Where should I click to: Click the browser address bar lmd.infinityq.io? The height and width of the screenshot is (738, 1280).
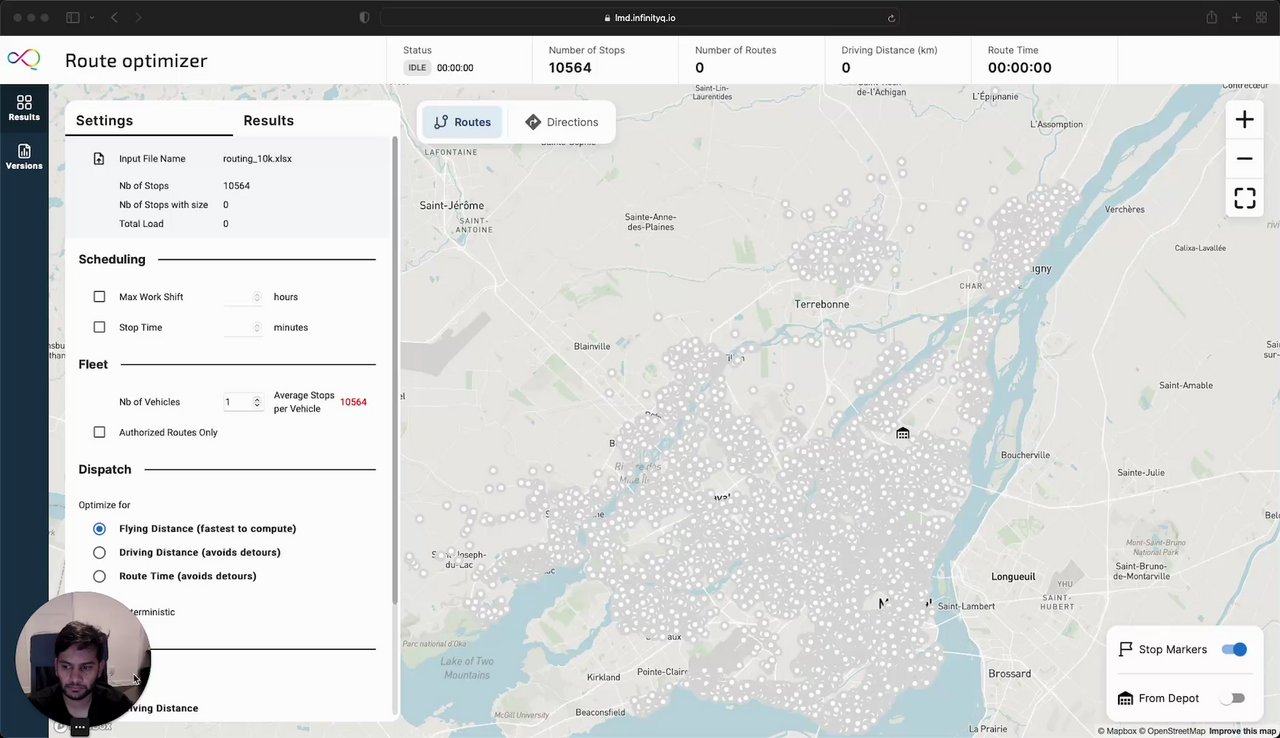click(x=640, y=18)
